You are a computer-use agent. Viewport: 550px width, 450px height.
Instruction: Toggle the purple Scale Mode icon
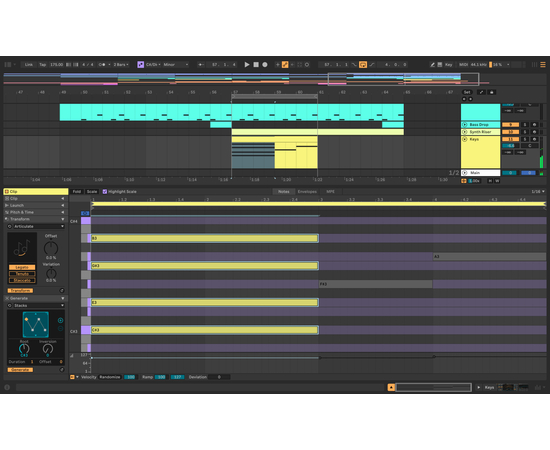[140, 65]
